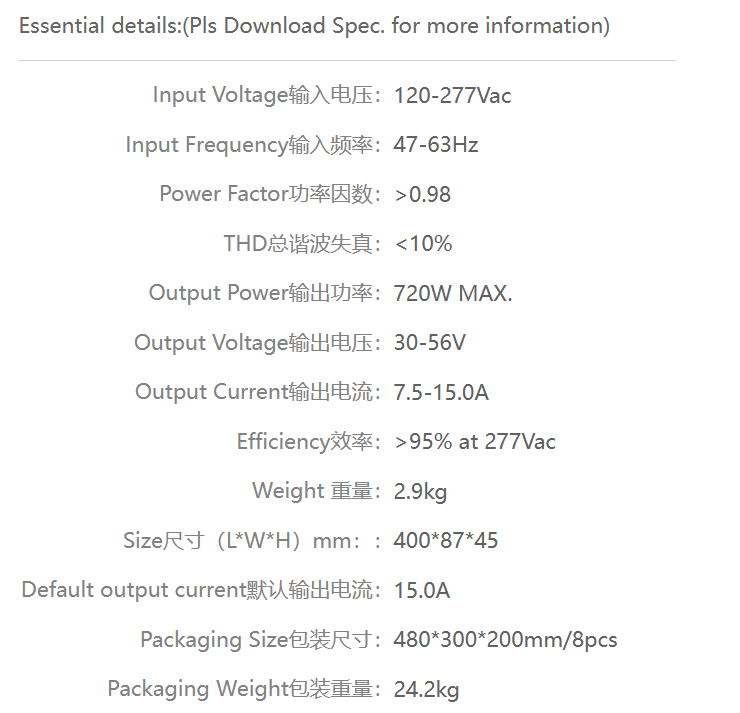Select the >0.98 power factor value

click(422, 195)
